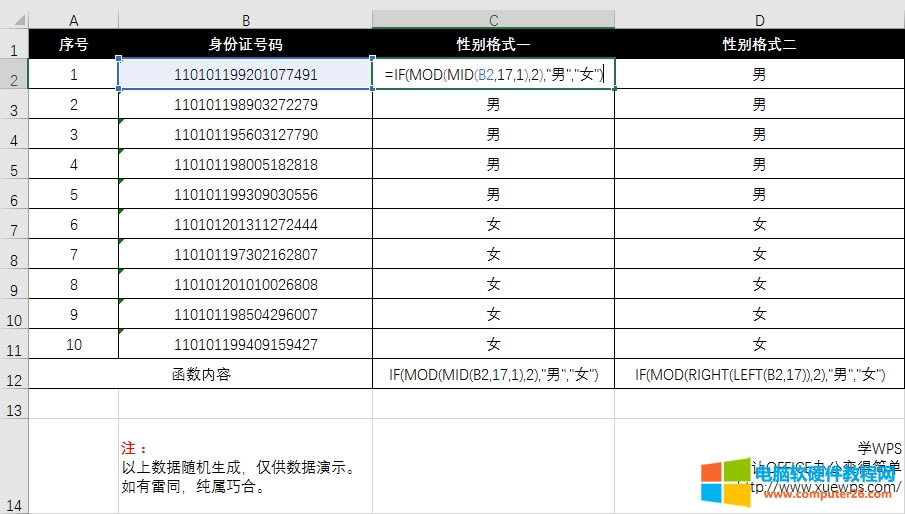
Task: Select column C header
Action: (x=493, y=21)
